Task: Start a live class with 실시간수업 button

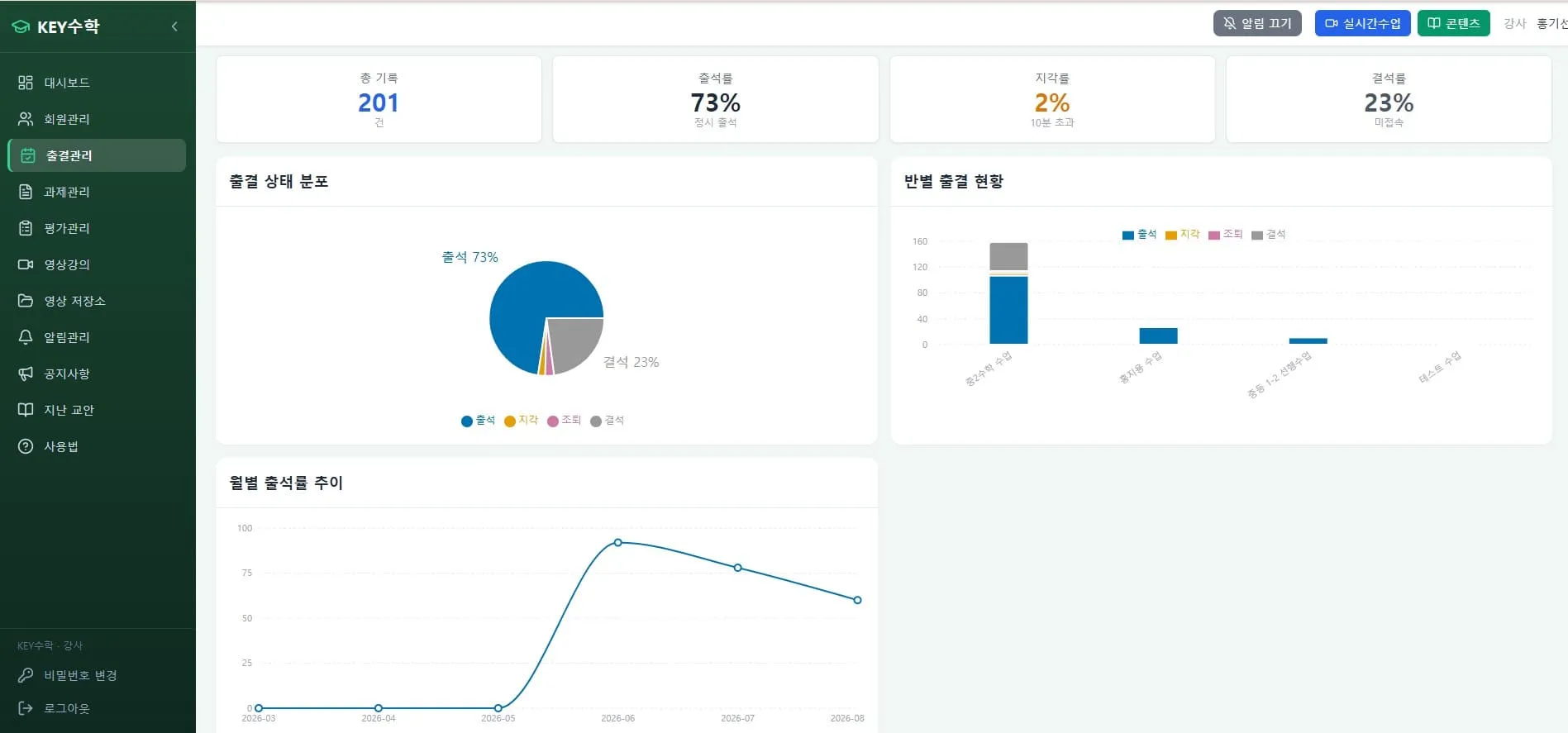Action: (x=1362, y=23)
